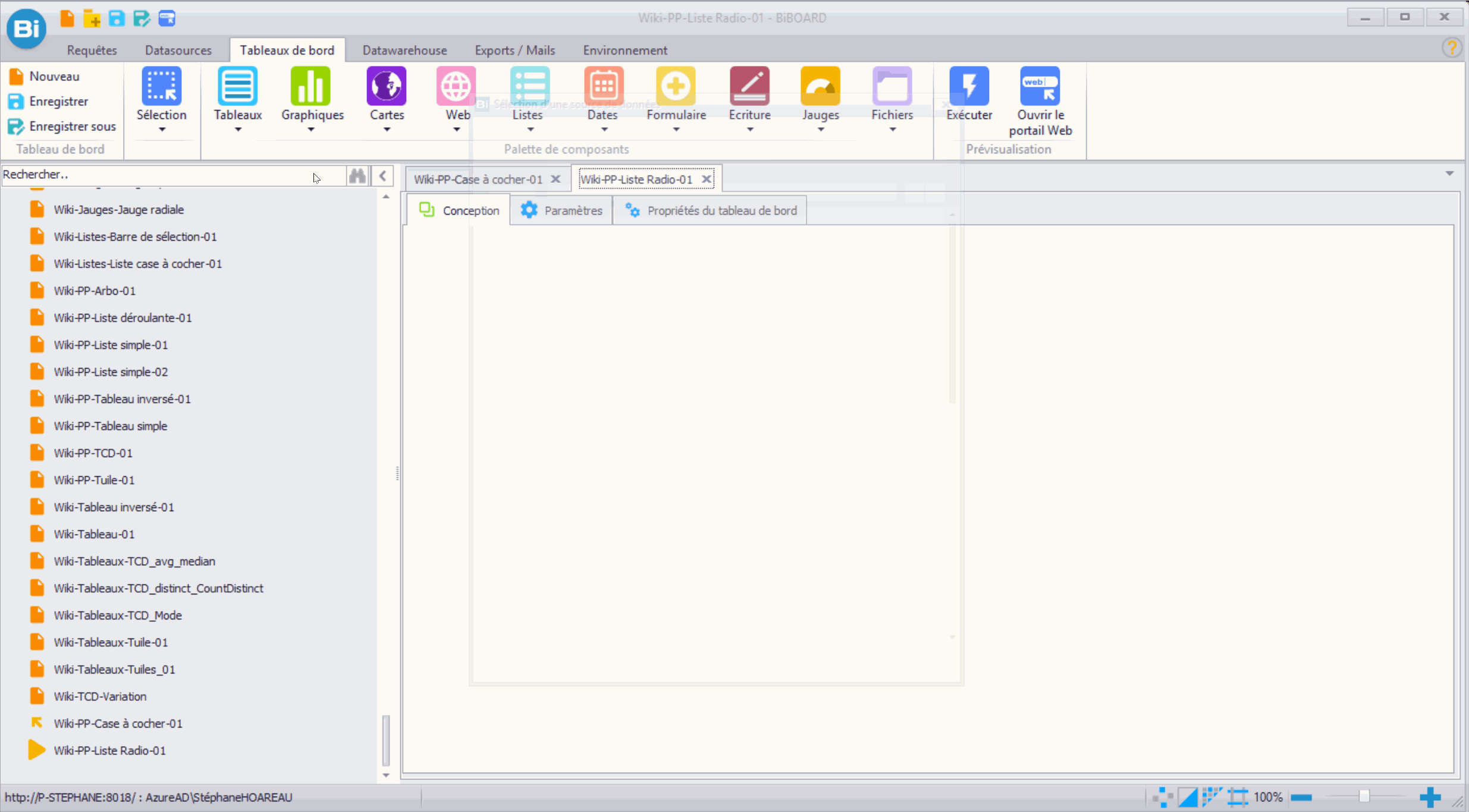The width and height of the screenshot is (1469, 812).
Task: Open the Paramètres sub-tab
Action: 561,210
